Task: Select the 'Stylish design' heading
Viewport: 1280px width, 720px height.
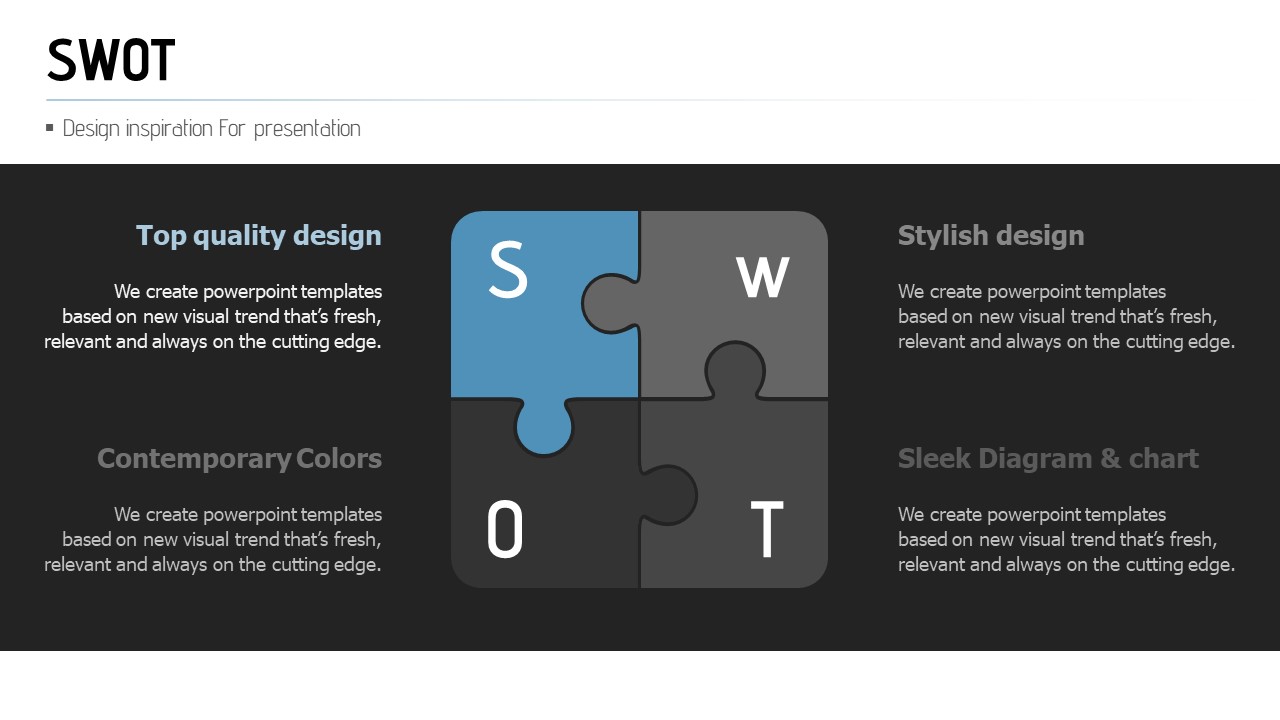Action: click(991, 235)
